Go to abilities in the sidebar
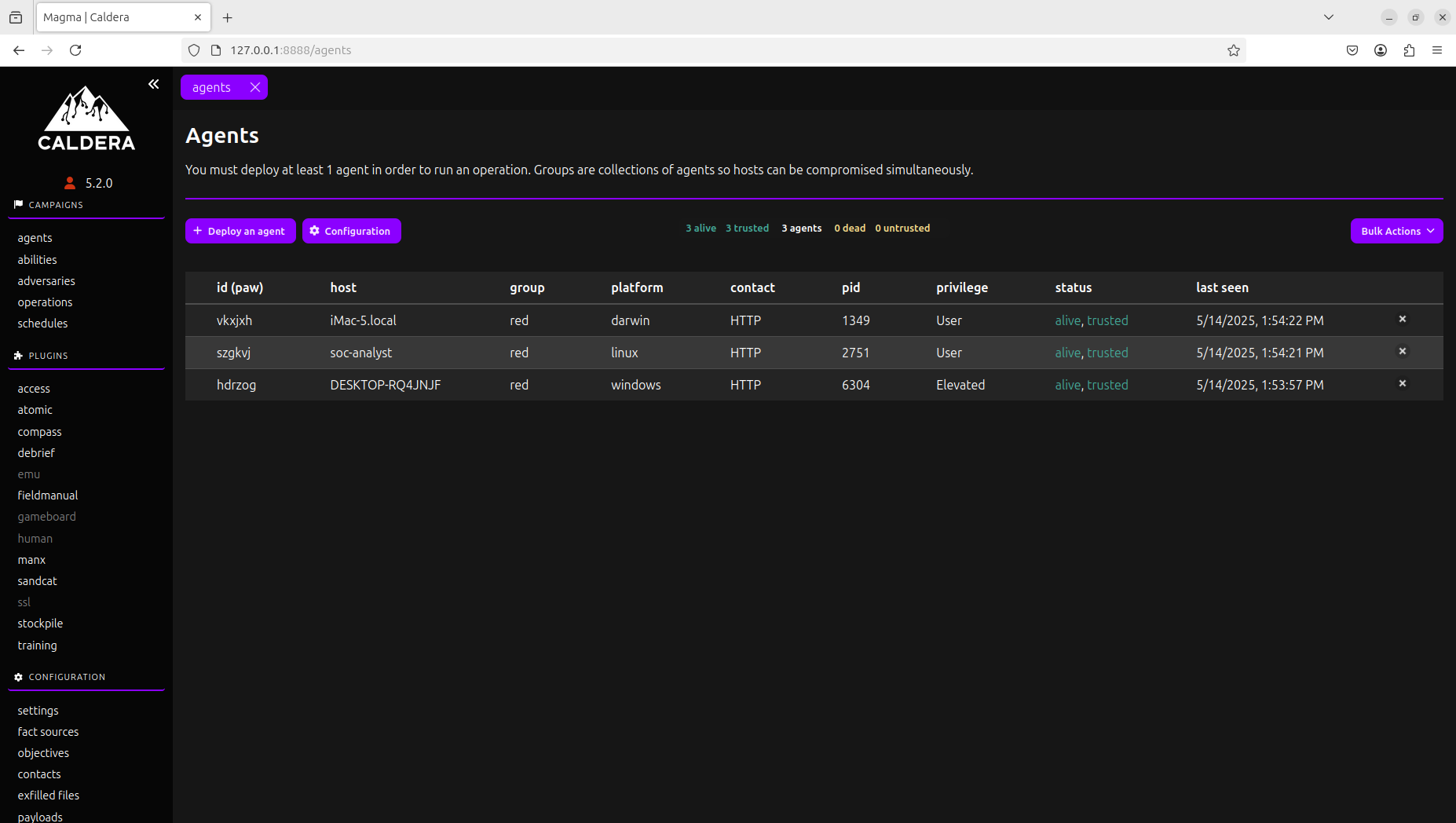Viewport: 1456px width, 823px height. click(37, 260)
